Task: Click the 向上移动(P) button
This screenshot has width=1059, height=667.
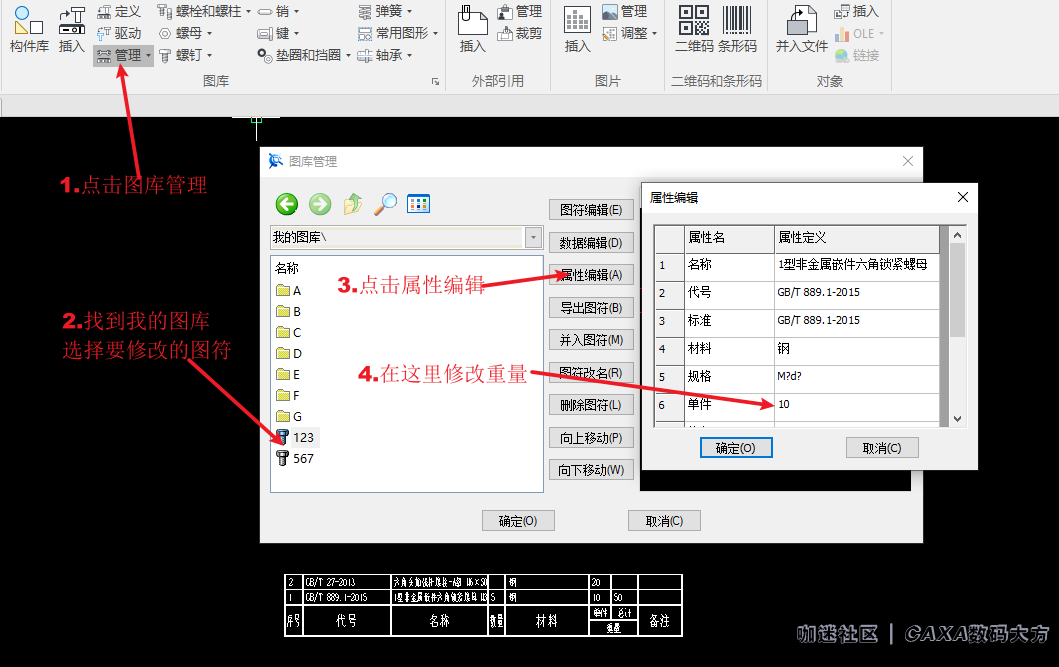Action: tap(591, 437)
